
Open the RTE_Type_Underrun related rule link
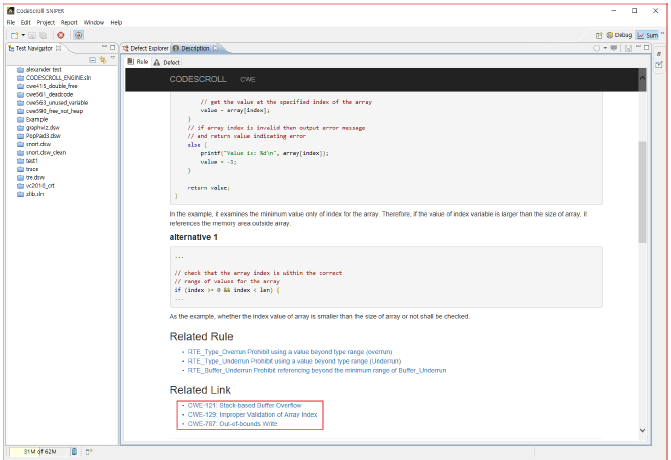click(294, 361)
